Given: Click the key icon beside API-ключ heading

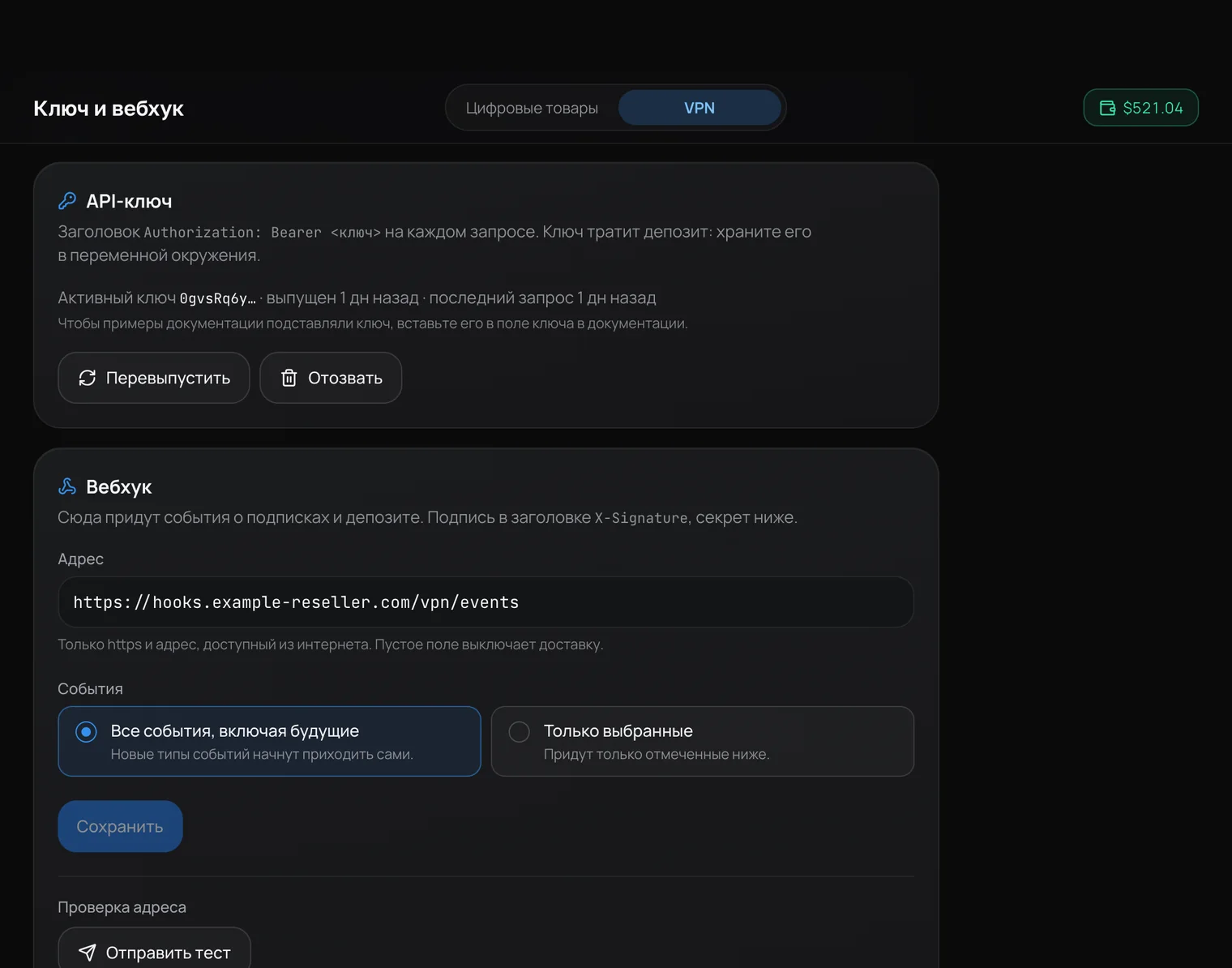Looking at the screenshot, I should coord(67,201).
